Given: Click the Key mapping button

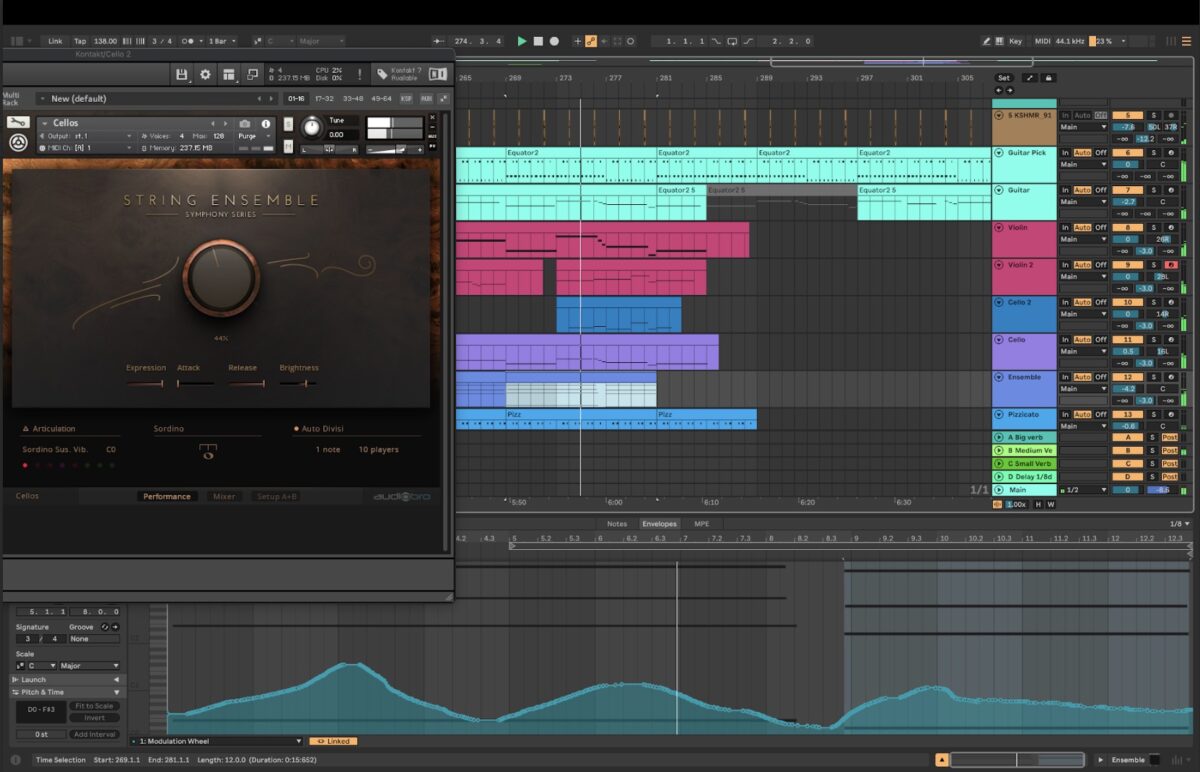Looking at the screenshot, I should point(1016,41).
